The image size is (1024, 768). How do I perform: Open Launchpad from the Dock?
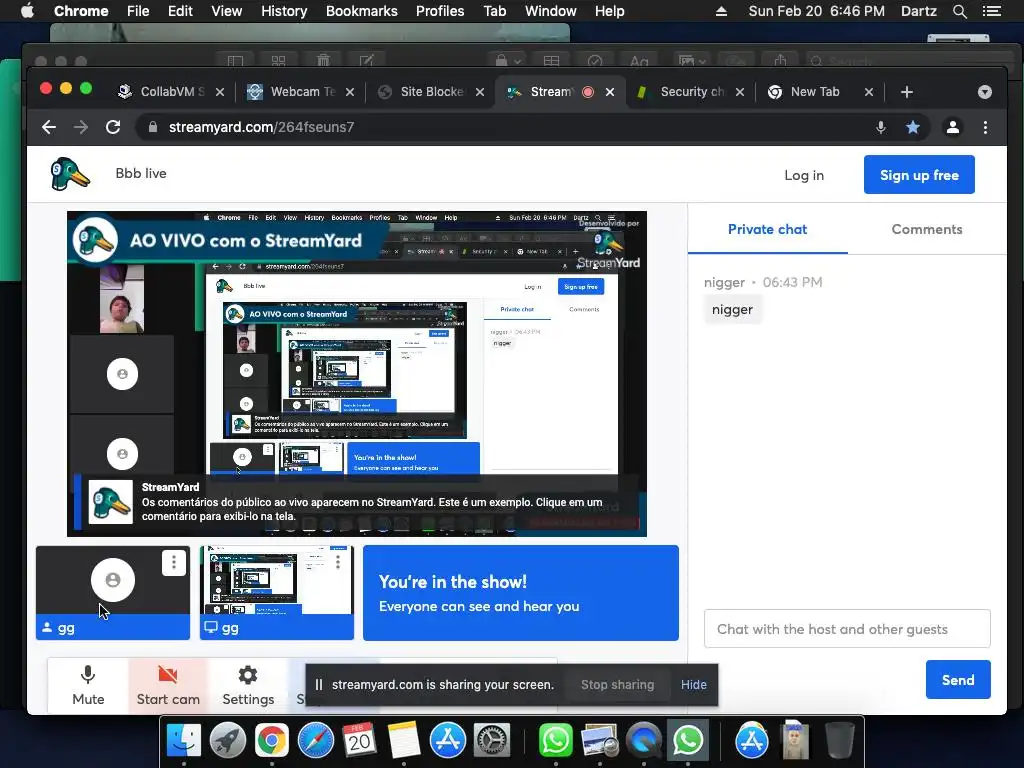pos(228,741)
